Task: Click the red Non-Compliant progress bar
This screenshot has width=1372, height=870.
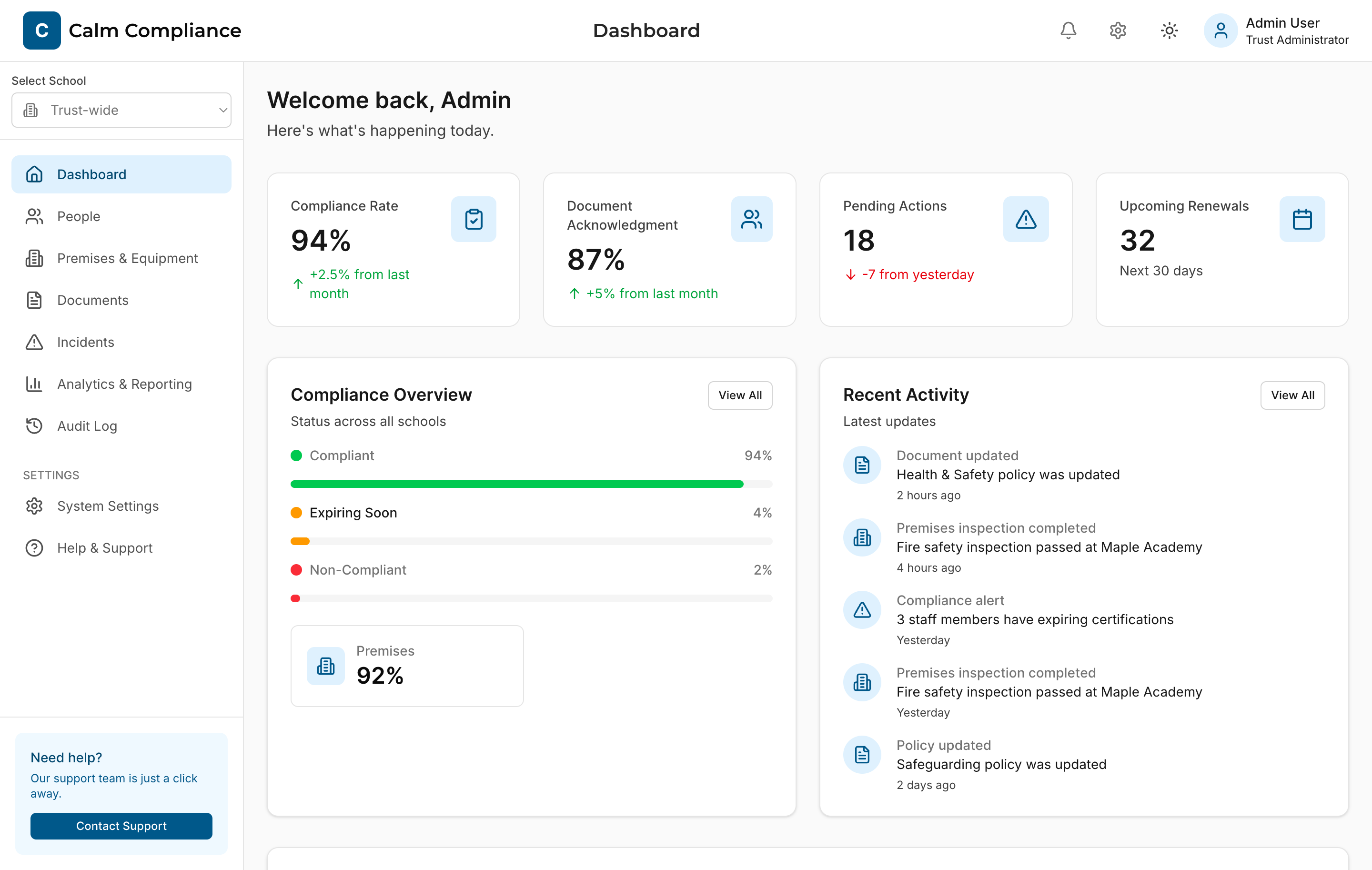Action: pos(295,598)
